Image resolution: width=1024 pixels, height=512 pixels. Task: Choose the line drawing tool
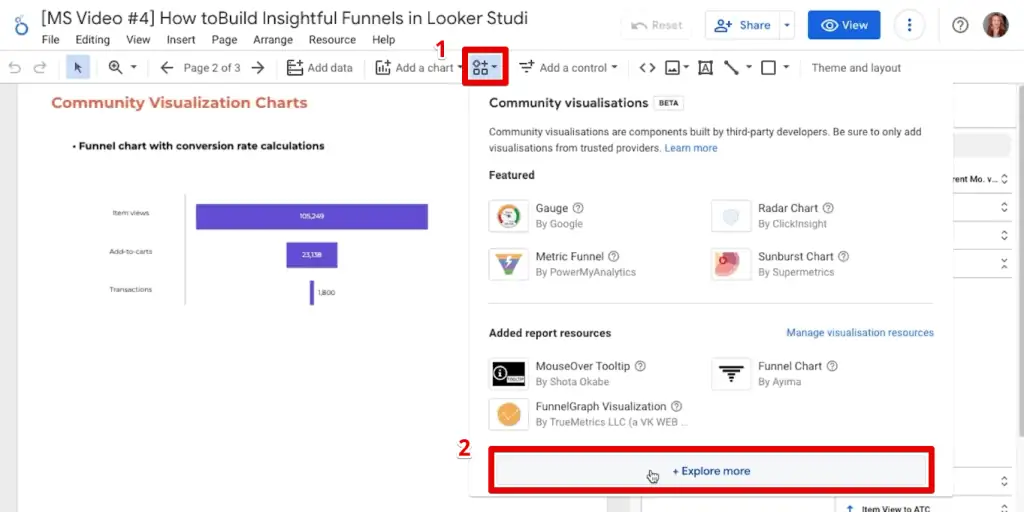click(732, 68)
